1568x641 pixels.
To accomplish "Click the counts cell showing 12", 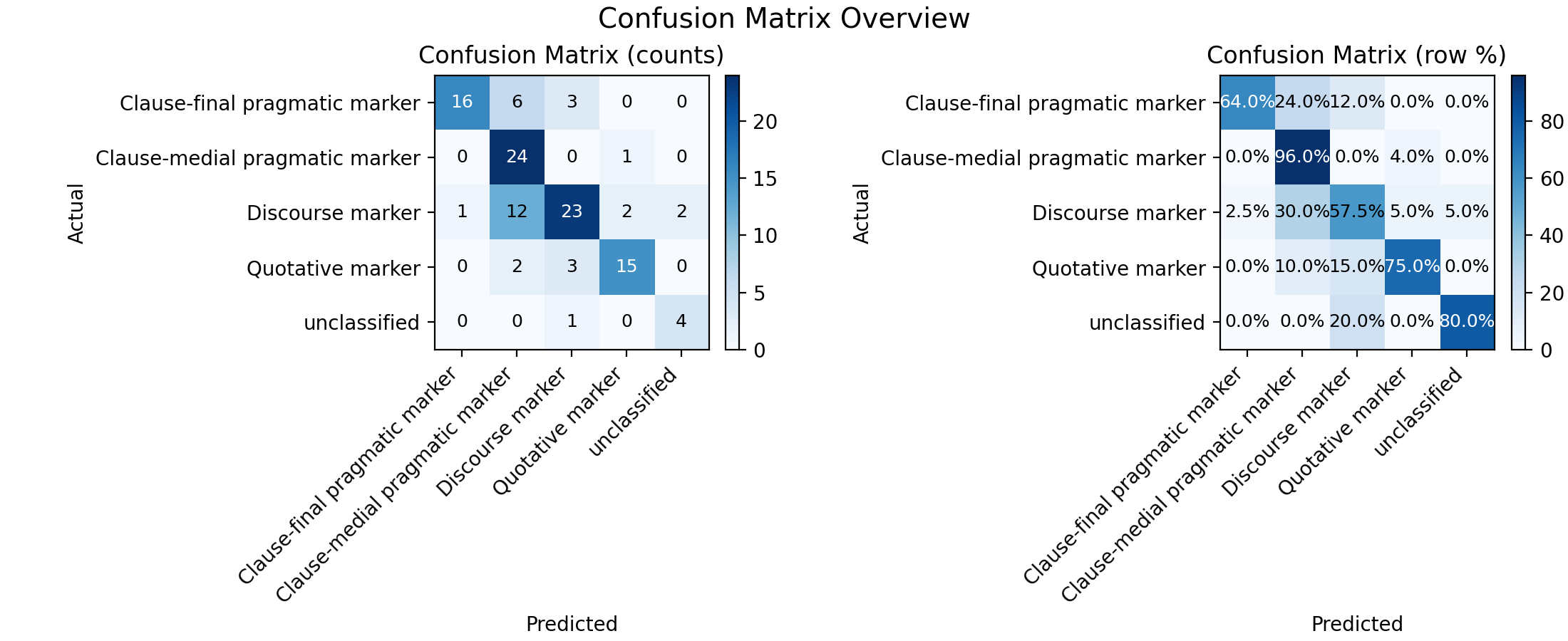I will tap(517, 212).
